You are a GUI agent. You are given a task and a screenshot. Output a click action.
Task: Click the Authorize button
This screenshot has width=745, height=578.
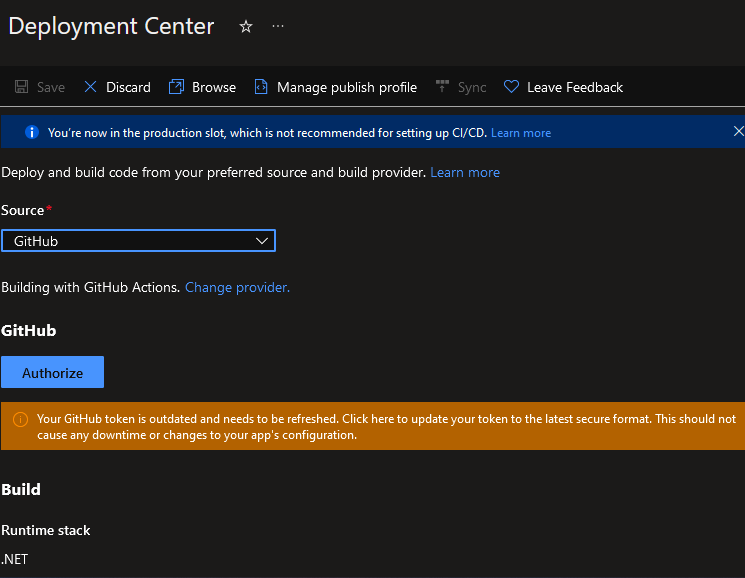52,372
